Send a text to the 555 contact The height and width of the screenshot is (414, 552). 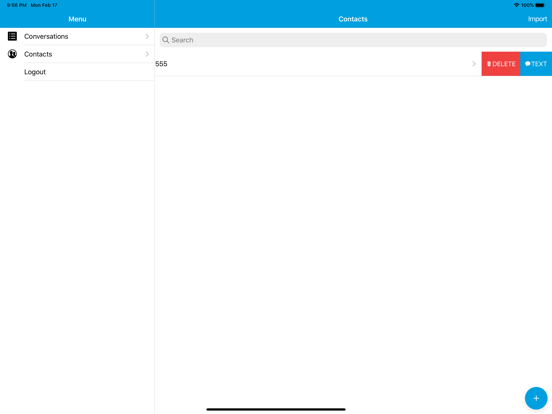(x=536, y=64)
